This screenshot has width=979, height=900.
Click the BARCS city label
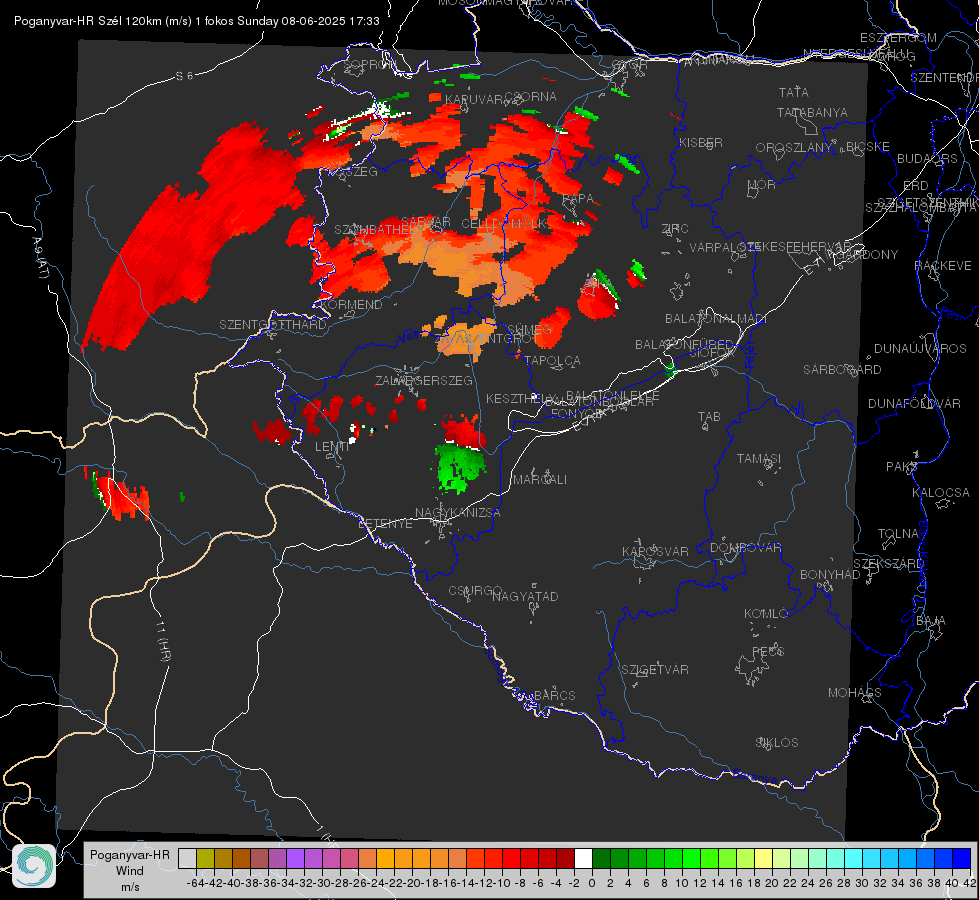click(x=555, y=696)
